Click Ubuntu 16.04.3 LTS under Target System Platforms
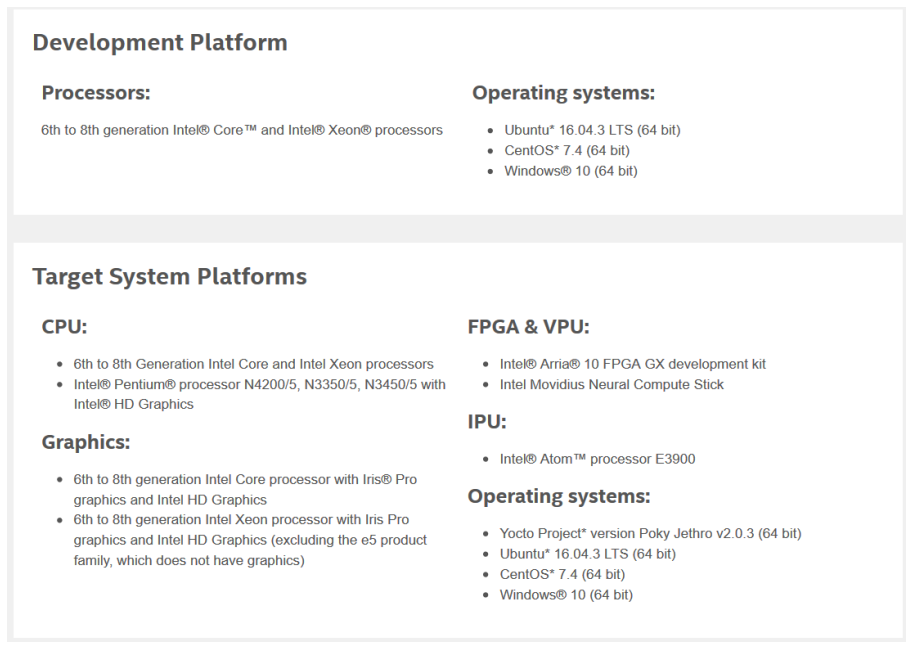The image size is (911, 645). tap(587, 554)
